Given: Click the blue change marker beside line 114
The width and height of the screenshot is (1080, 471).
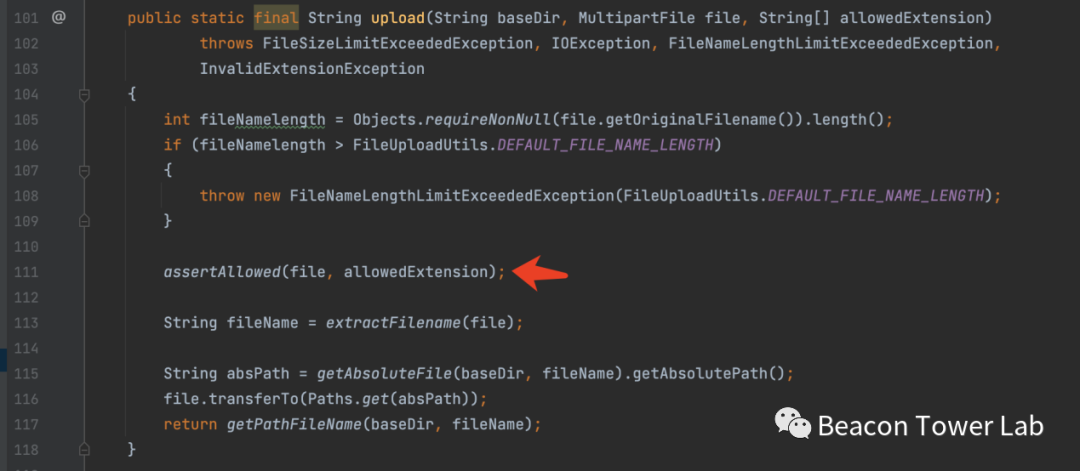Looking at the screenshot, I should tap(3, 360).
